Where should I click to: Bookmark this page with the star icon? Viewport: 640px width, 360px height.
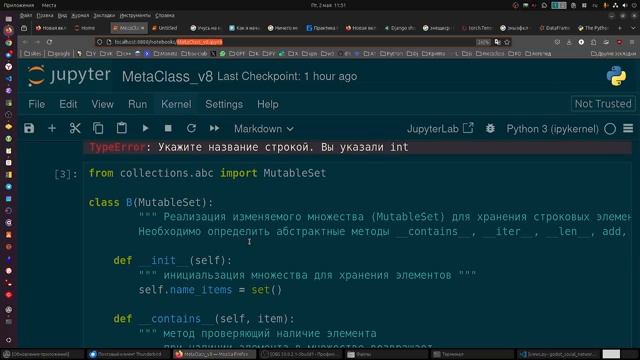point(507,42)
